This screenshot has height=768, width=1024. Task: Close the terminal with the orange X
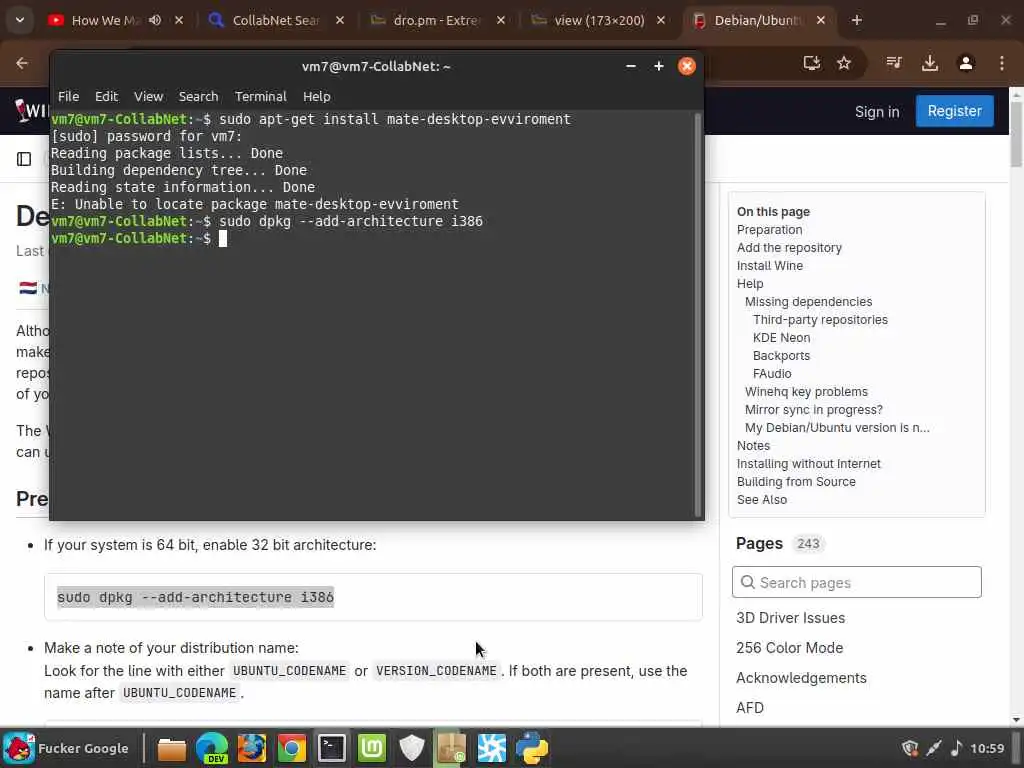(687, 66)
